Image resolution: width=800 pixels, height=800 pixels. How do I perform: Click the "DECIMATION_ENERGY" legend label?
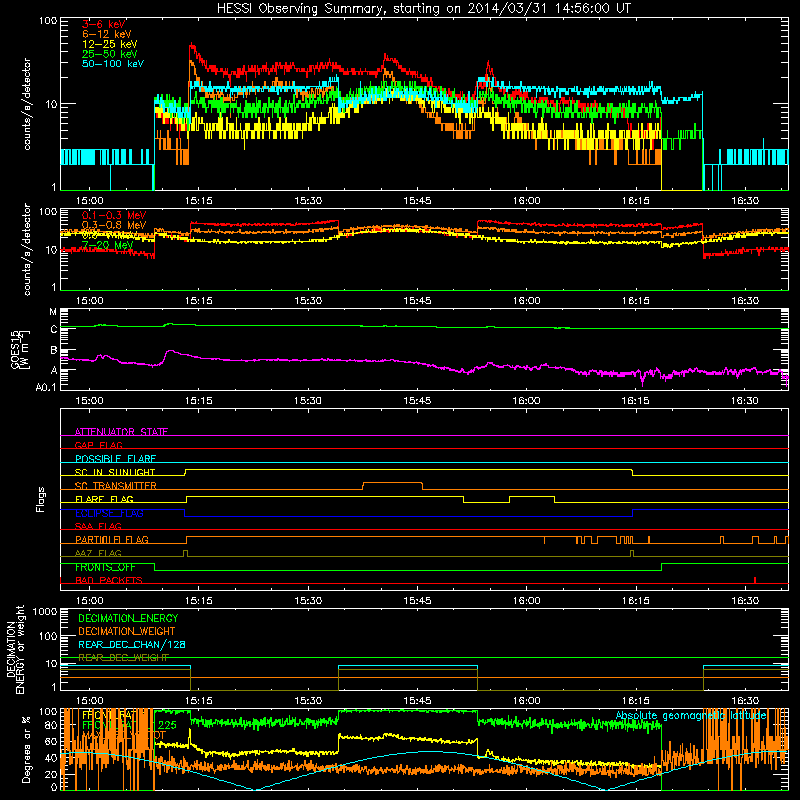[128, 618]
